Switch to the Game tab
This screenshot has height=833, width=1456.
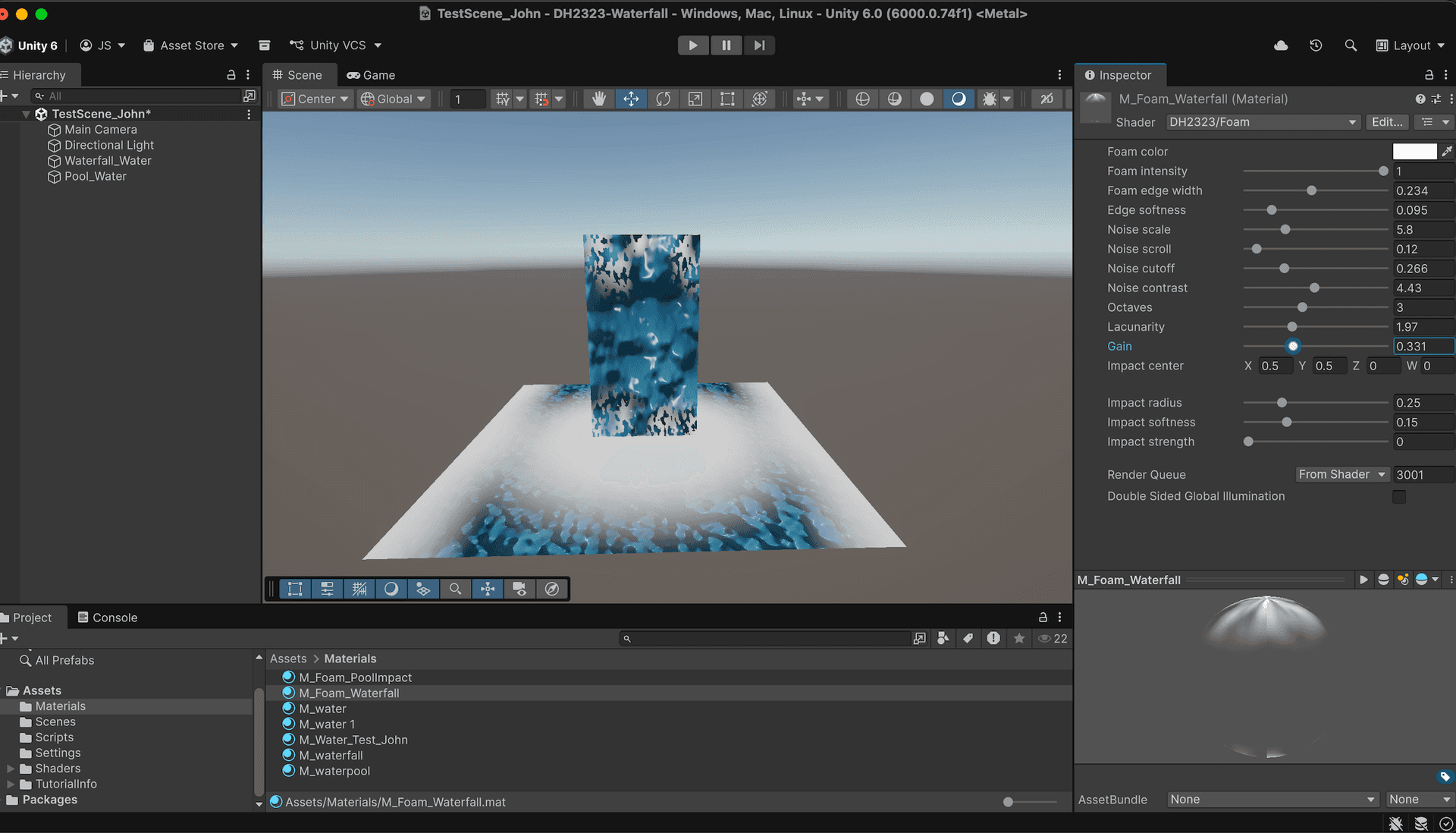pos(372,75)
